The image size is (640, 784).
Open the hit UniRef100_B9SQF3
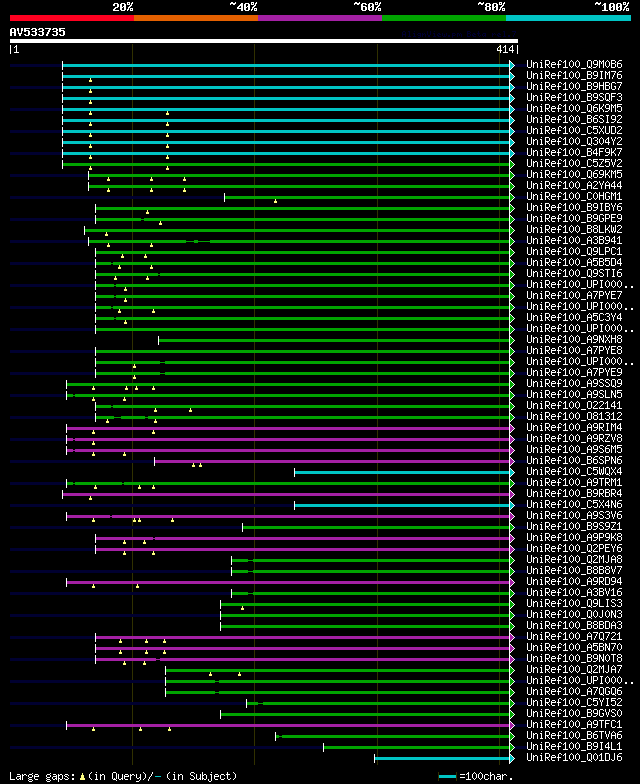(x=574, y=98)
